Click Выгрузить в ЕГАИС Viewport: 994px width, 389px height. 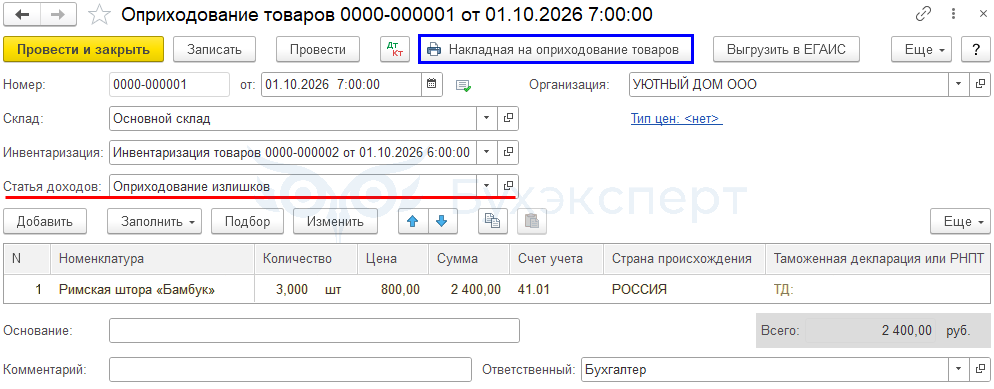787,49
